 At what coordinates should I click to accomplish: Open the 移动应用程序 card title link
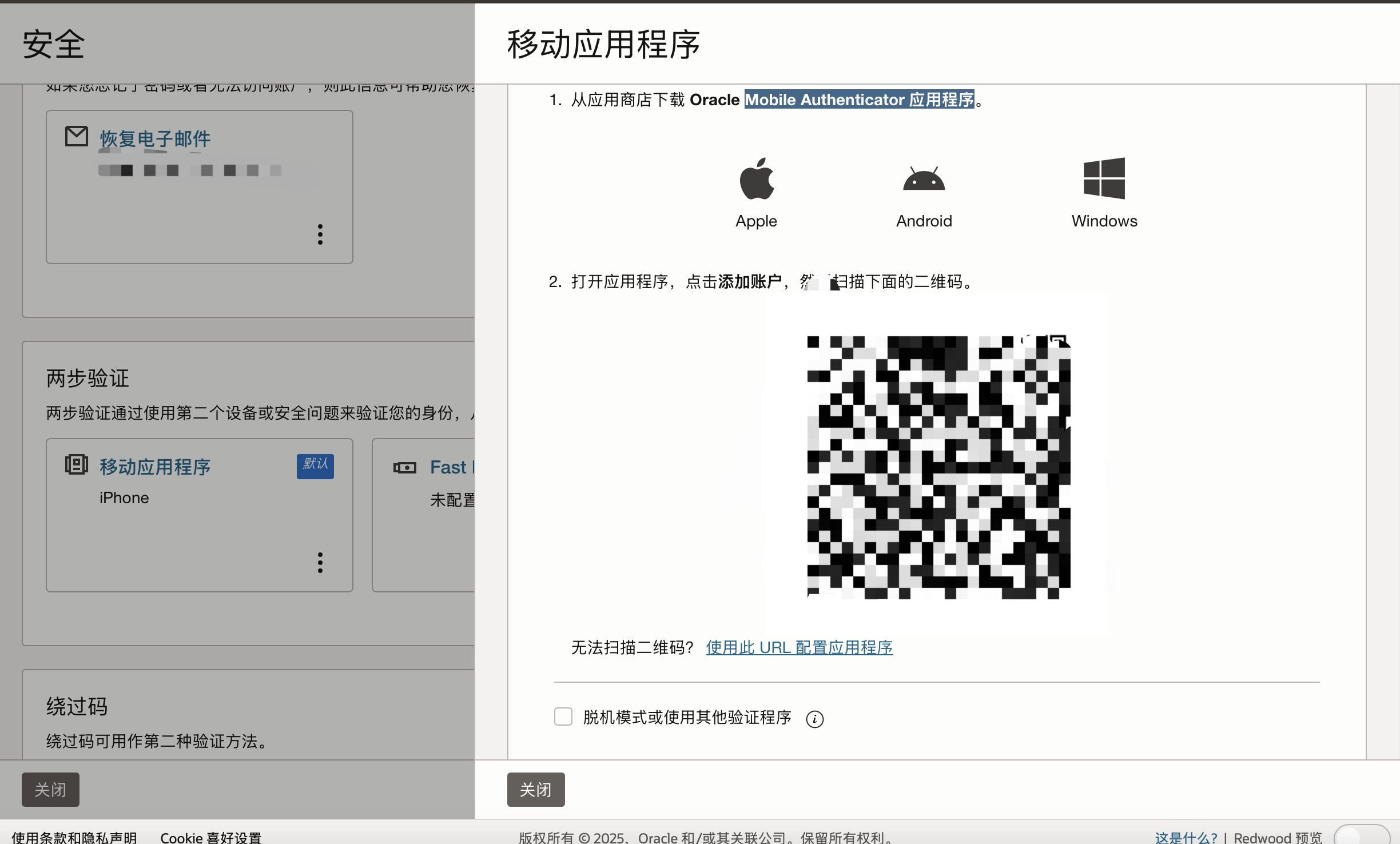click(x=155, y=467)
